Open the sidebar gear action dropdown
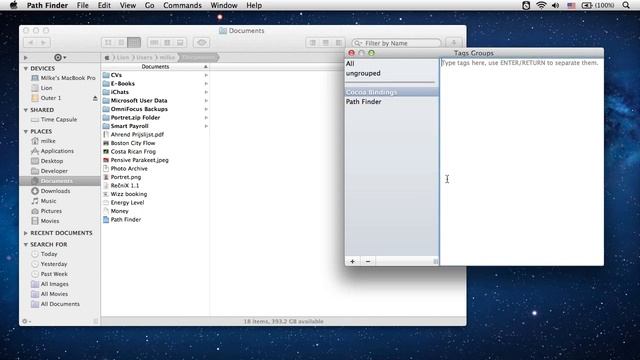 click(x=60, y=58)
